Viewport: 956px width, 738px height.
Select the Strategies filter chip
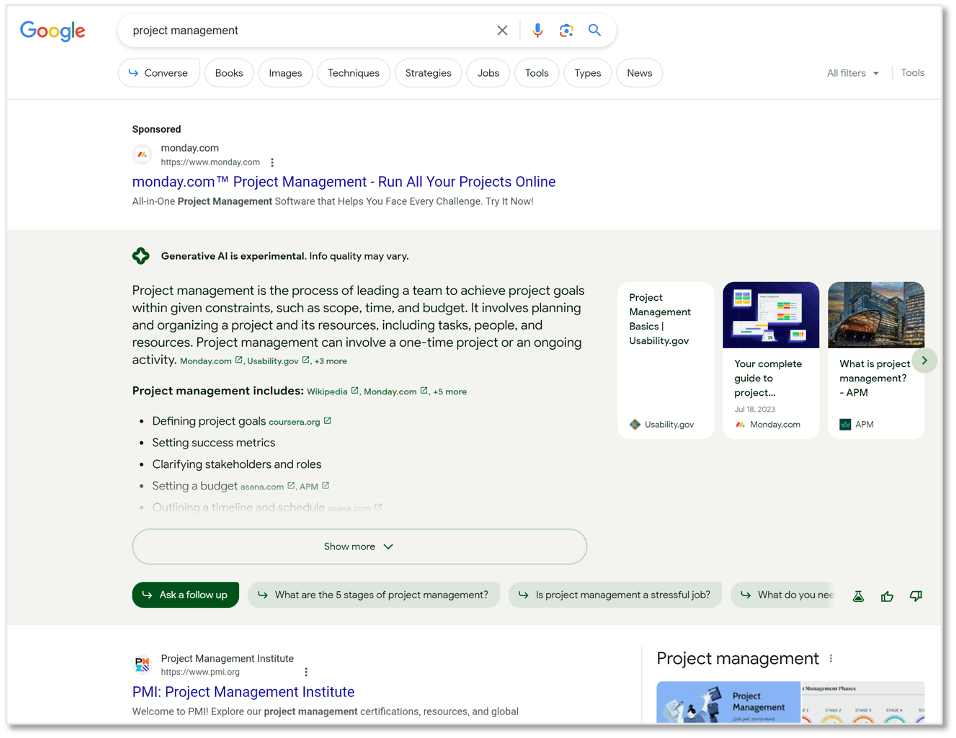coord(428,73)
